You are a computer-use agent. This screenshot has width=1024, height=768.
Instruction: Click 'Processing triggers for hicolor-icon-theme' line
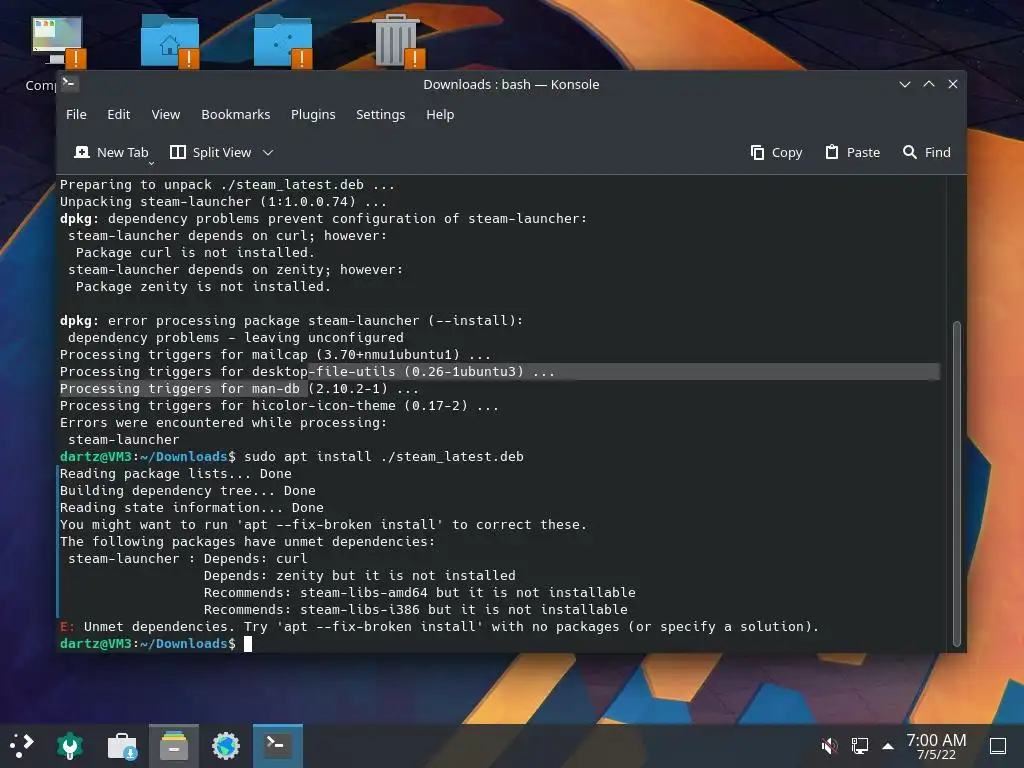(279, 406)
